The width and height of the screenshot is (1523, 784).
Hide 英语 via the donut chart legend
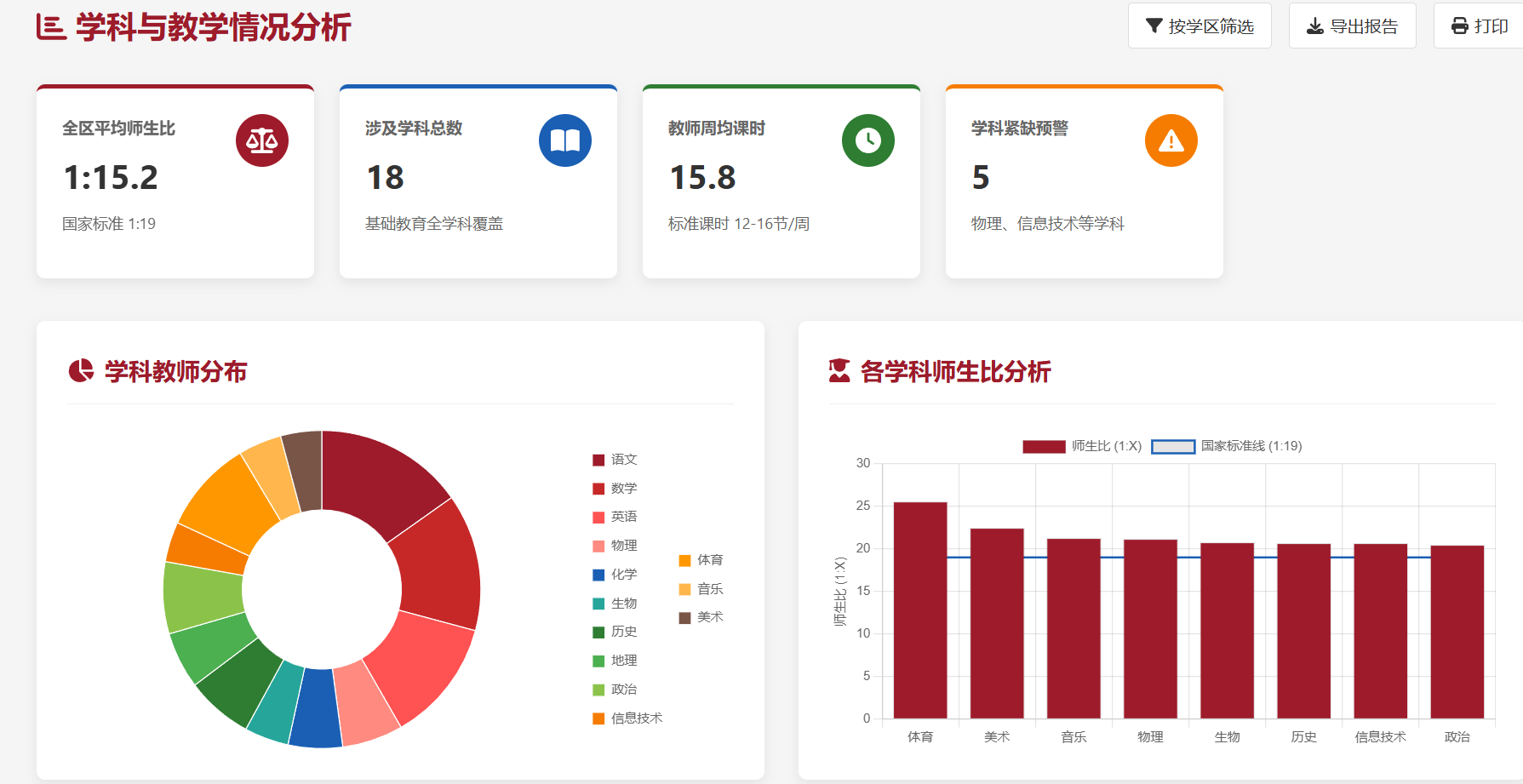click(x=615, y=517)
